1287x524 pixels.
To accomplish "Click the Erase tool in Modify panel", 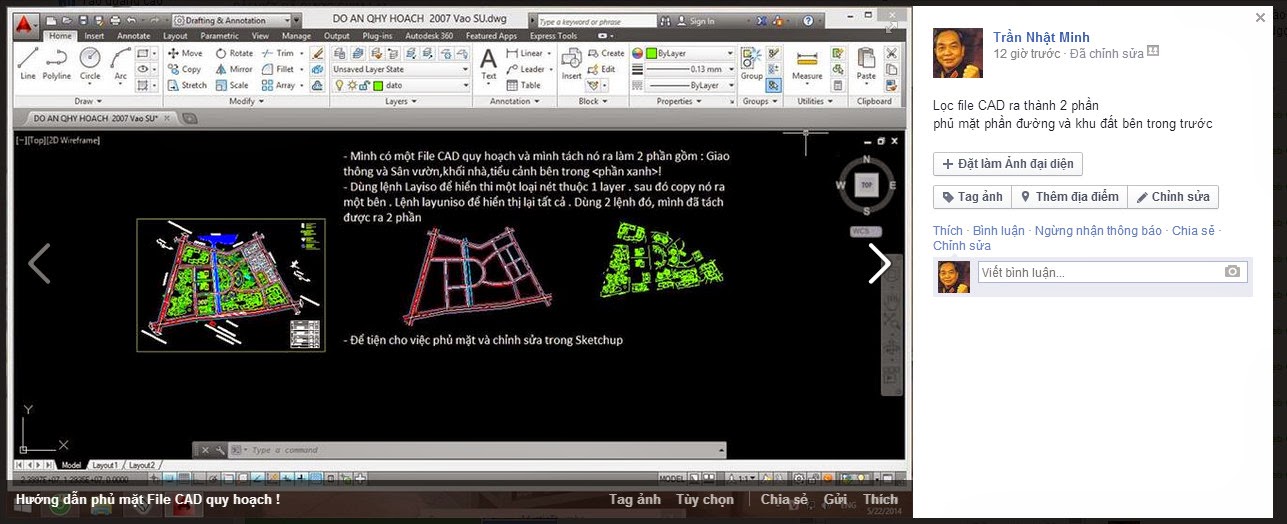I will 318,53.
